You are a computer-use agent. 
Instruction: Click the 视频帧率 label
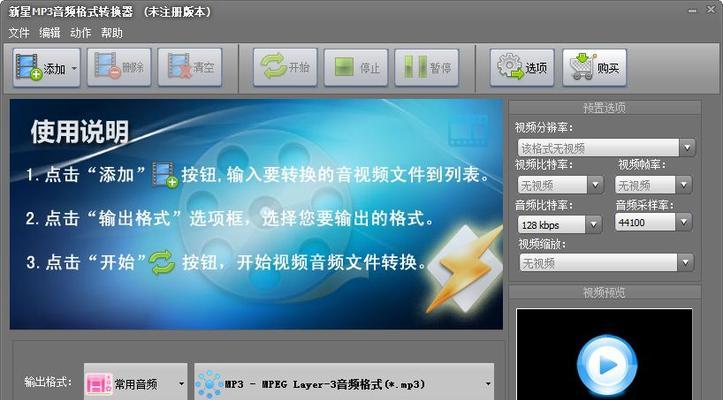point(642,164)
